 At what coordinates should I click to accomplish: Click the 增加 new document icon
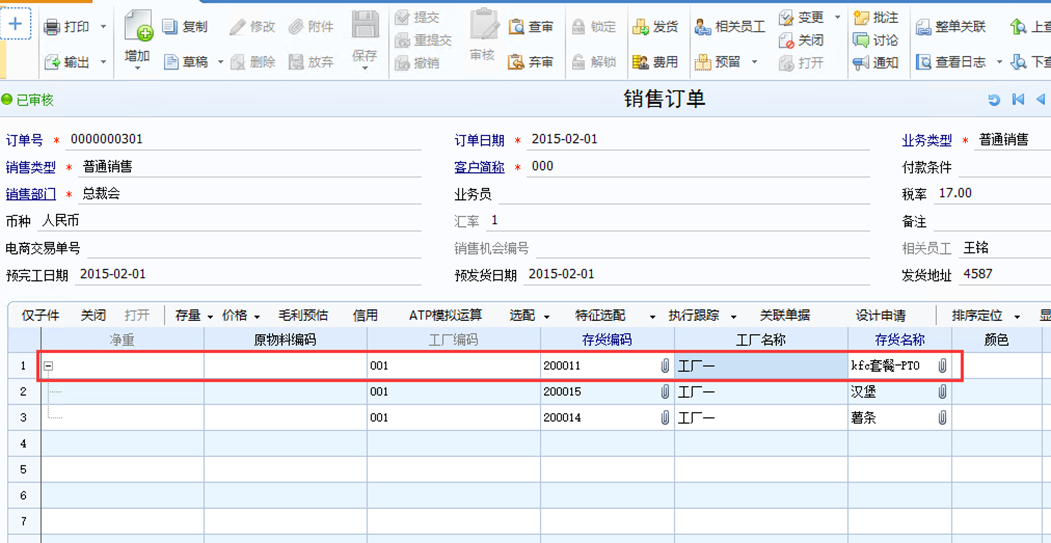tap(138, 25)
